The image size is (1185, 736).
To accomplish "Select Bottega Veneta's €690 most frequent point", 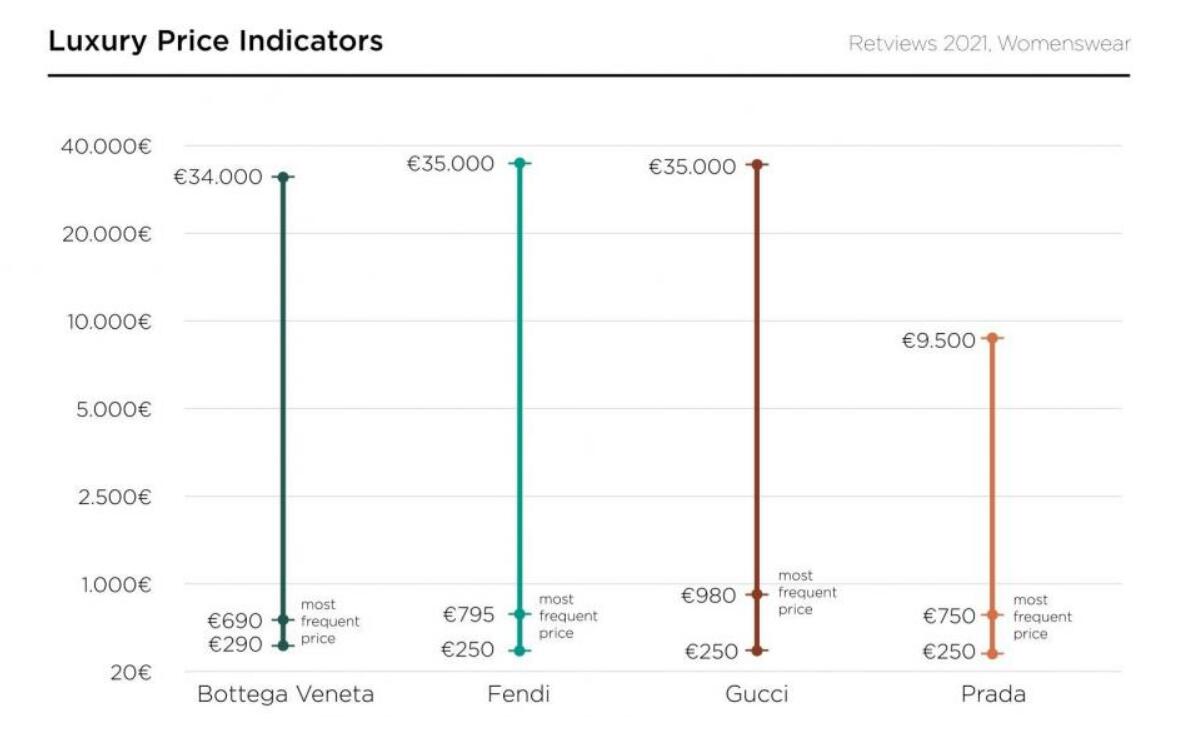I will click(x=283, y=620).
